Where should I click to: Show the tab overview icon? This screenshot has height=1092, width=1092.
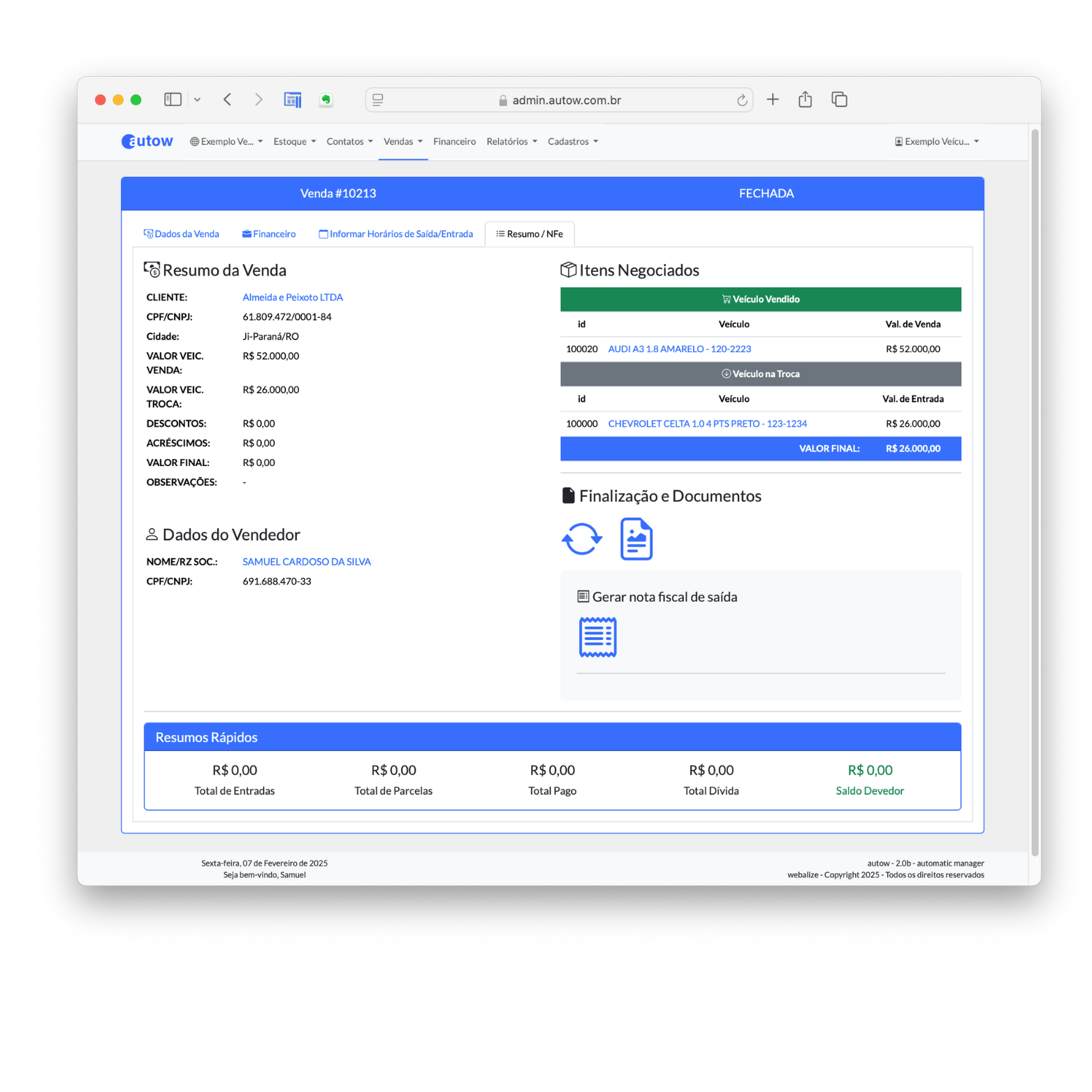click(839, 100)
